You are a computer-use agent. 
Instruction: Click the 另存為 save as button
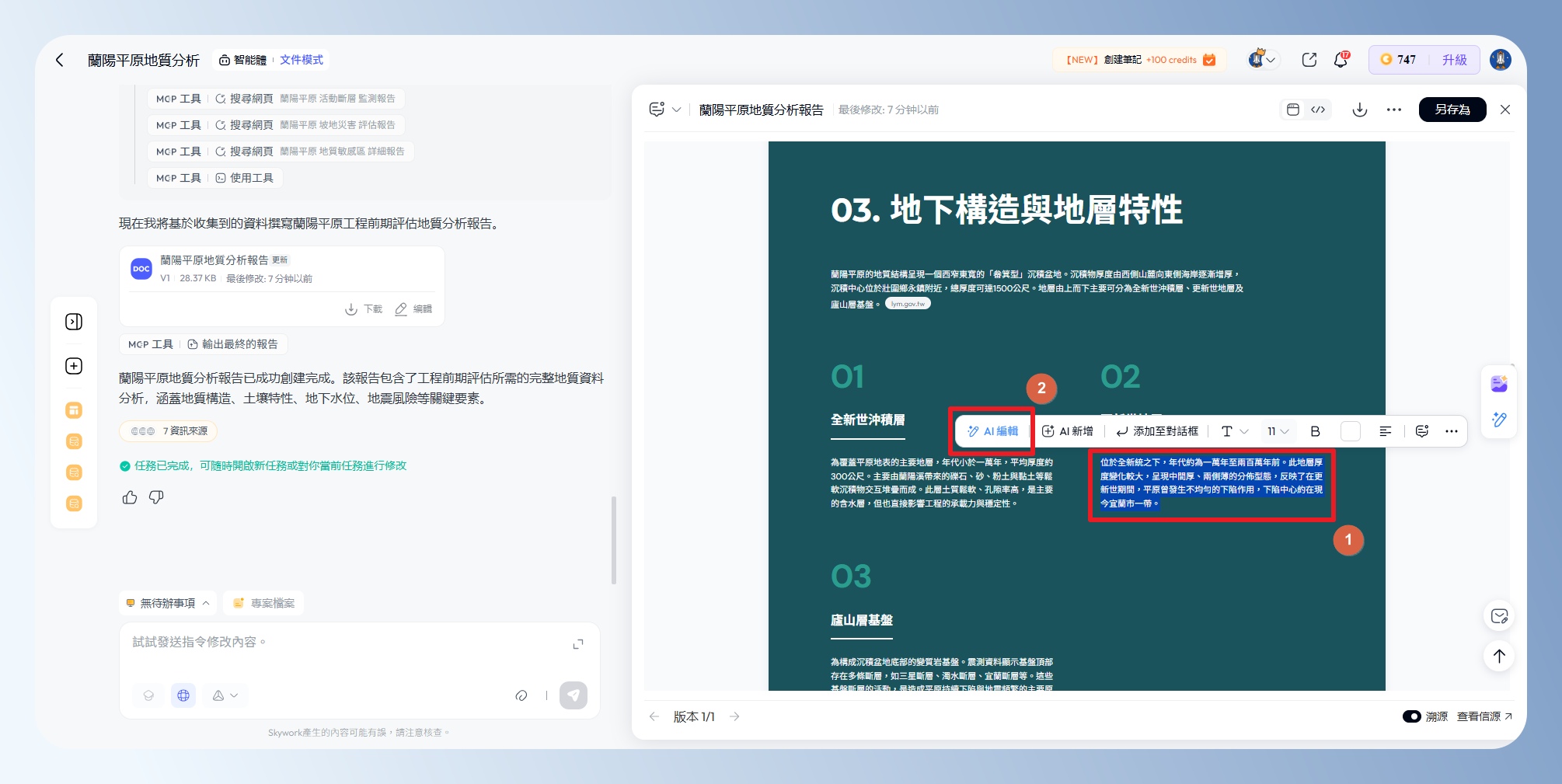point(1452,110)
